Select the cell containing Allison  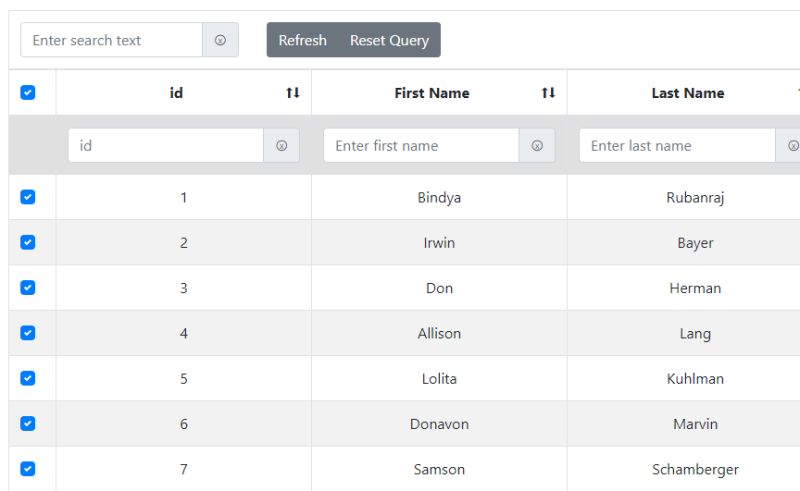439,333
